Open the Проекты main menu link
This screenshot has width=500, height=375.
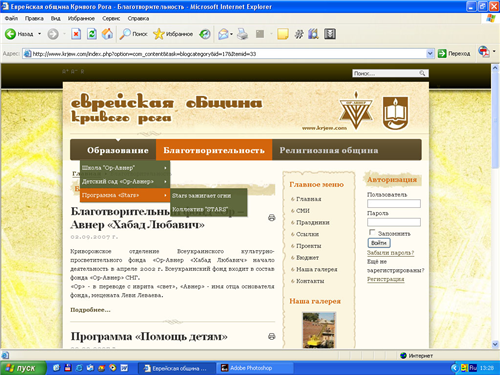309,246
